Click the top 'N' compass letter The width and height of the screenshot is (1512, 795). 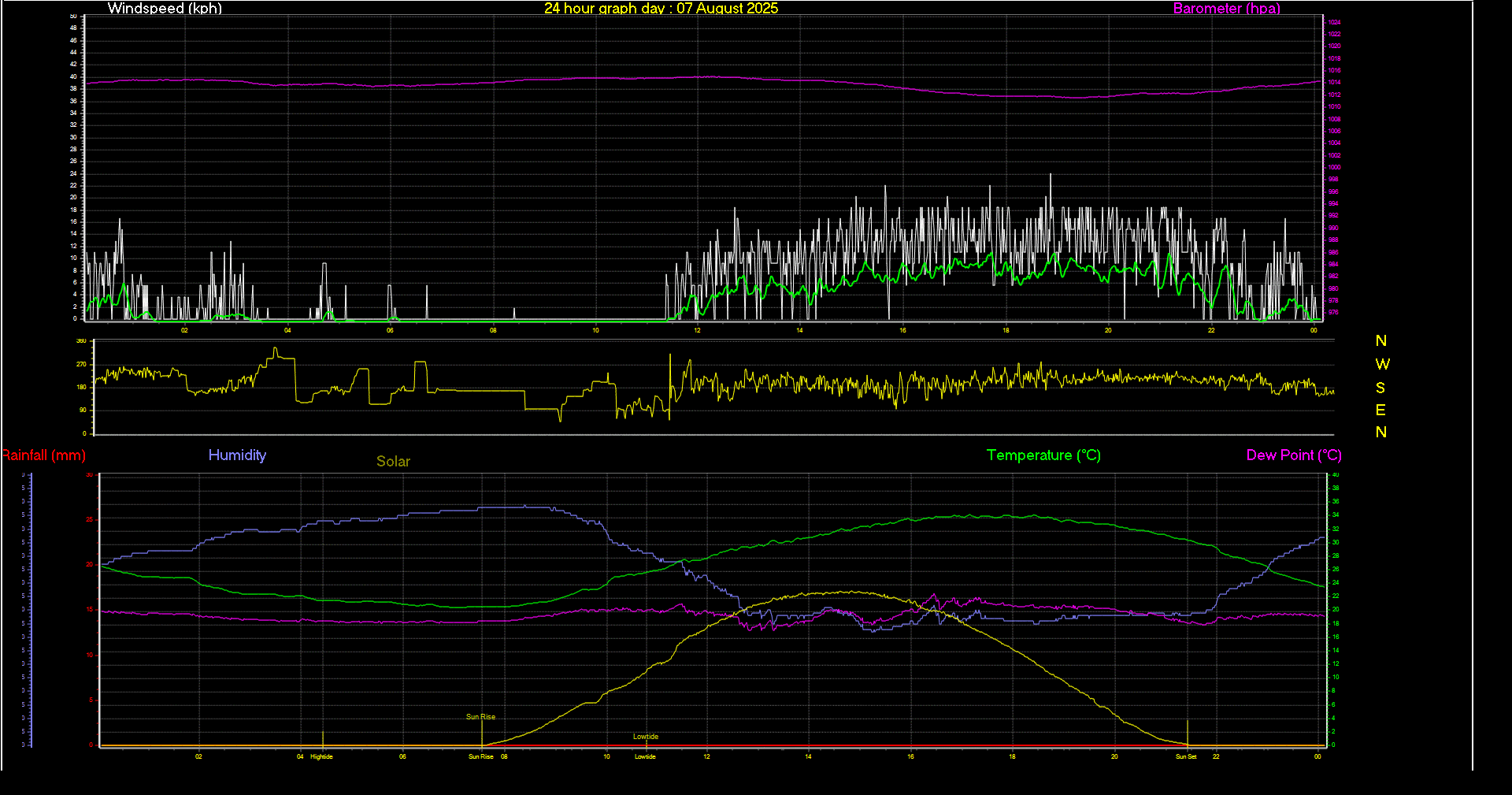(1381, 341)
